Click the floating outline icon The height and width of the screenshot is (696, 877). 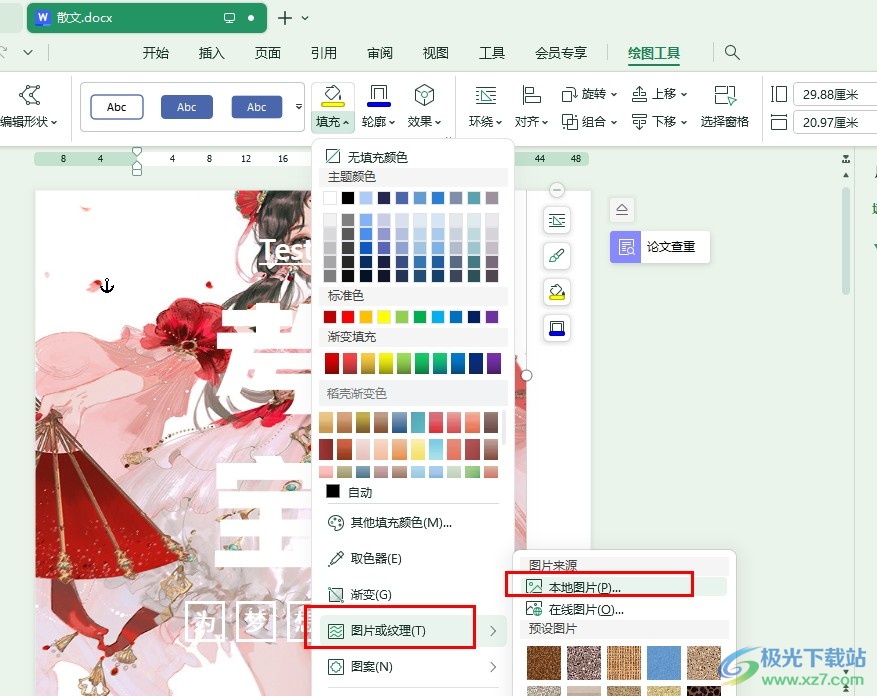tap(557, 328)
